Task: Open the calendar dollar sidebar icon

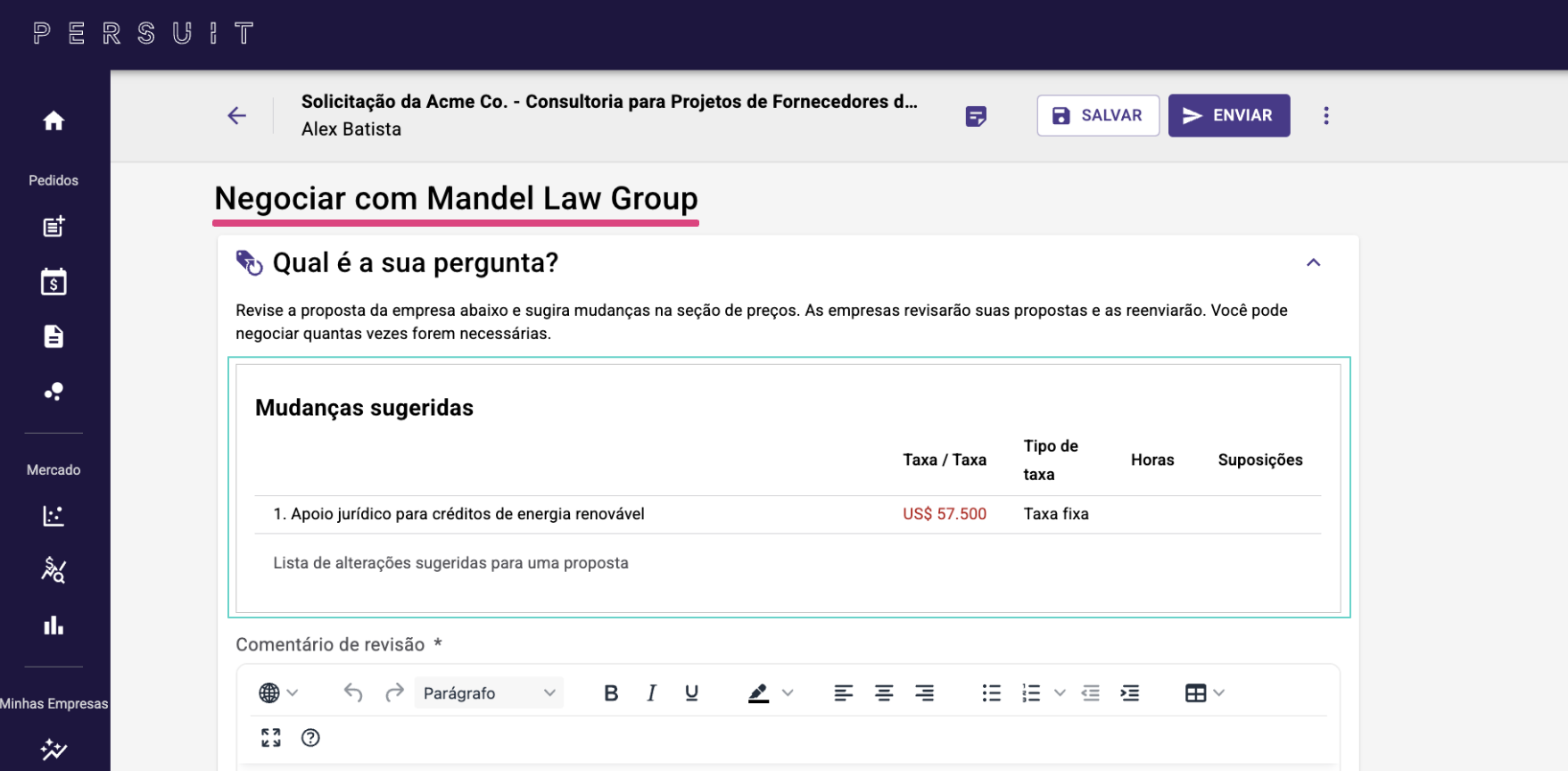Action: pos(54,282)
